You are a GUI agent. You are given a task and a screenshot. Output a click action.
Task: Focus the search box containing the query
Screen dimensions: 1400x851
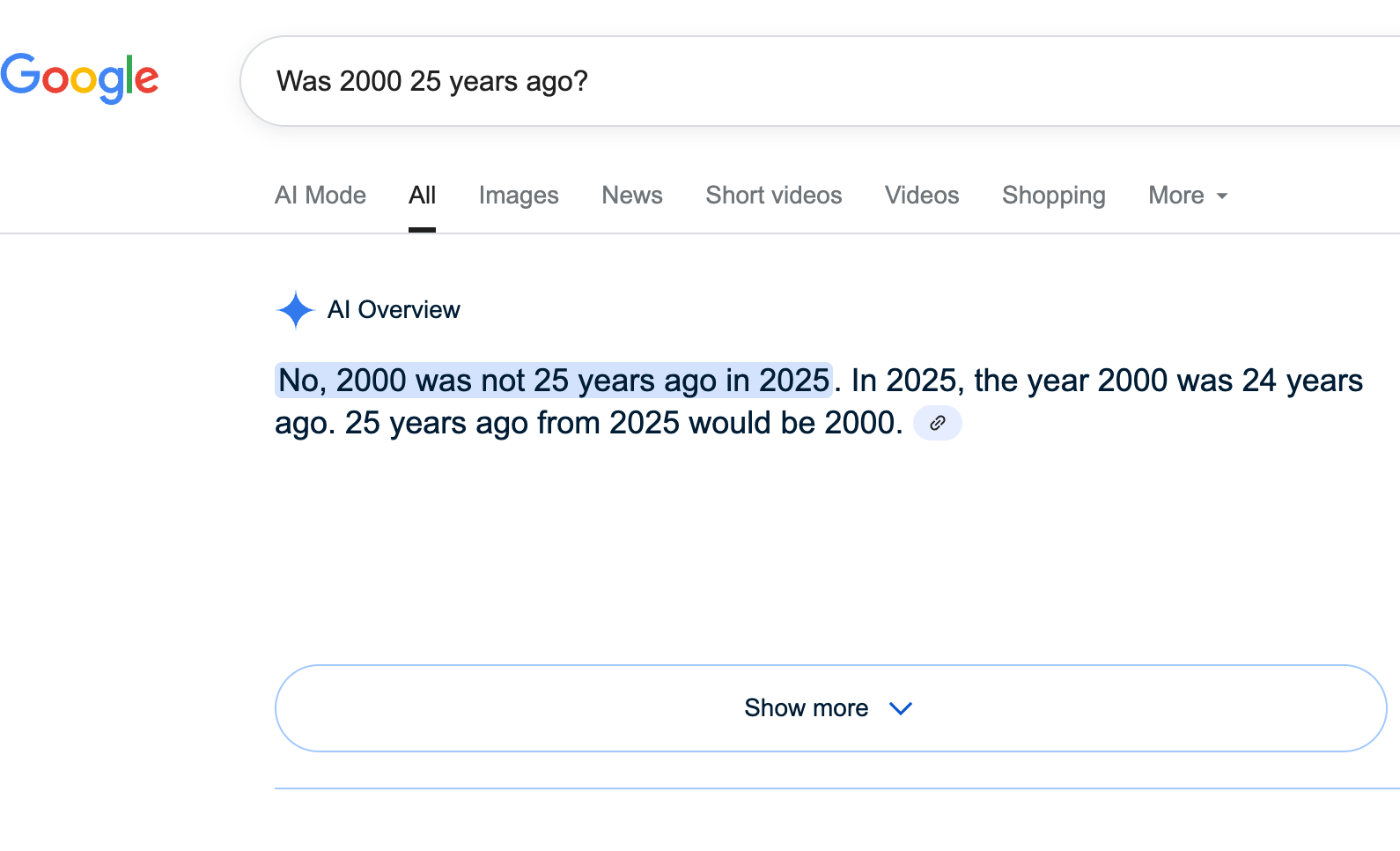click(819, 81)
